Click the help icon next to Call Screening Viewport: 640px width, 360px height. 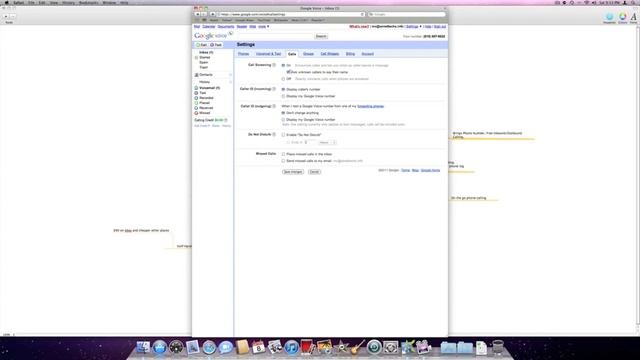coord(274,65)
